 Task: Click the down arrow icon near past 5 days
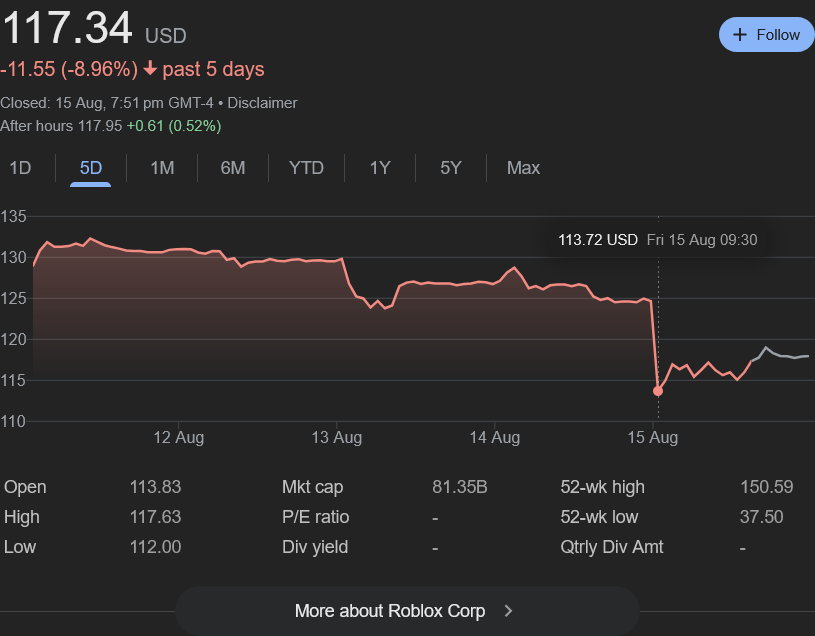point(150,68)
